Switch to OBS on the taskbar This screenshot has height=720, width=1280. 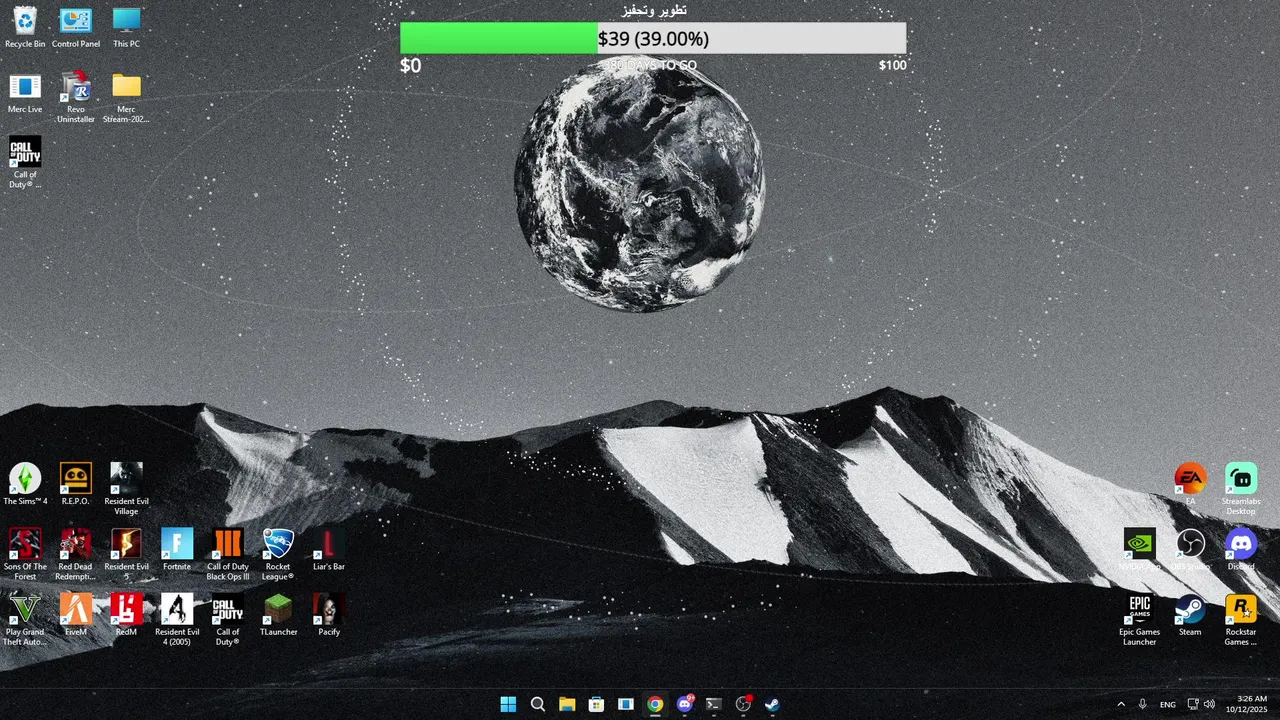743,704
